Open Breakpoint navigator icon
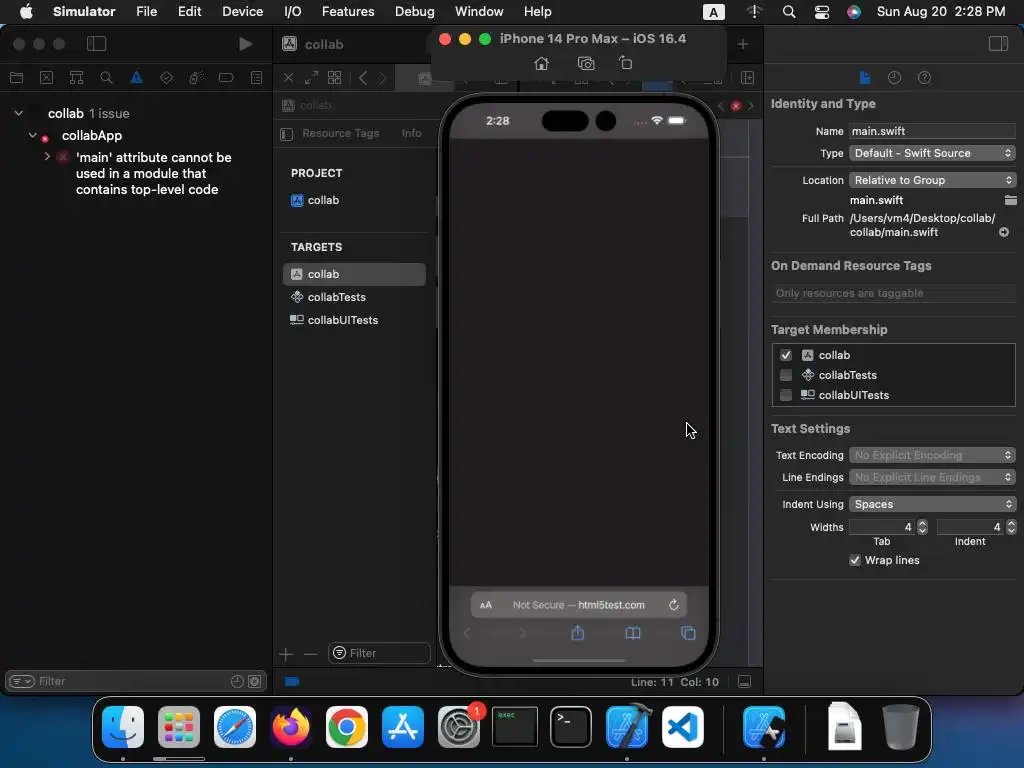The height and width of the screenshot is (768, 1024). pyautogui.click(x=226, y=78)
